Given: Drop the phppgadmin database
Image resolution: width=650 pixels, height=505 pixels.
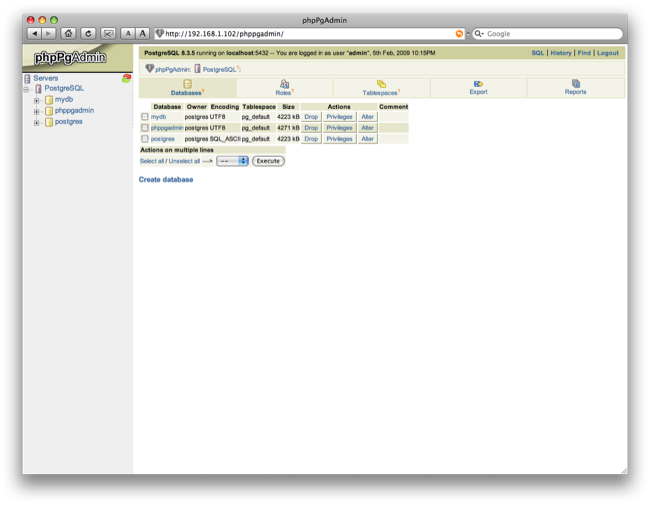Looking at the screenshot, I should point(311,128).
